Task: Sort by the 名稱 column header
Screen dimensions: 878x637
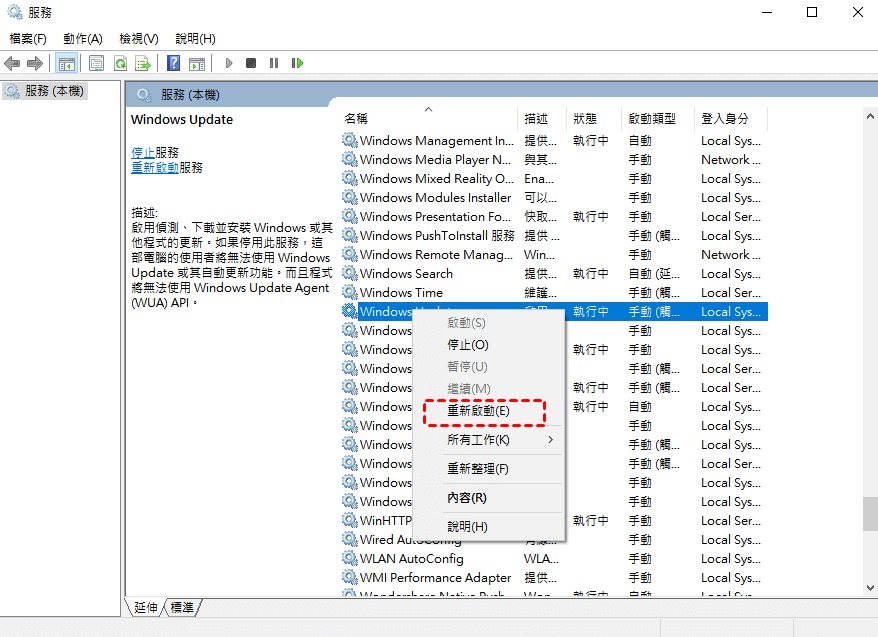Action: [356, 118]
